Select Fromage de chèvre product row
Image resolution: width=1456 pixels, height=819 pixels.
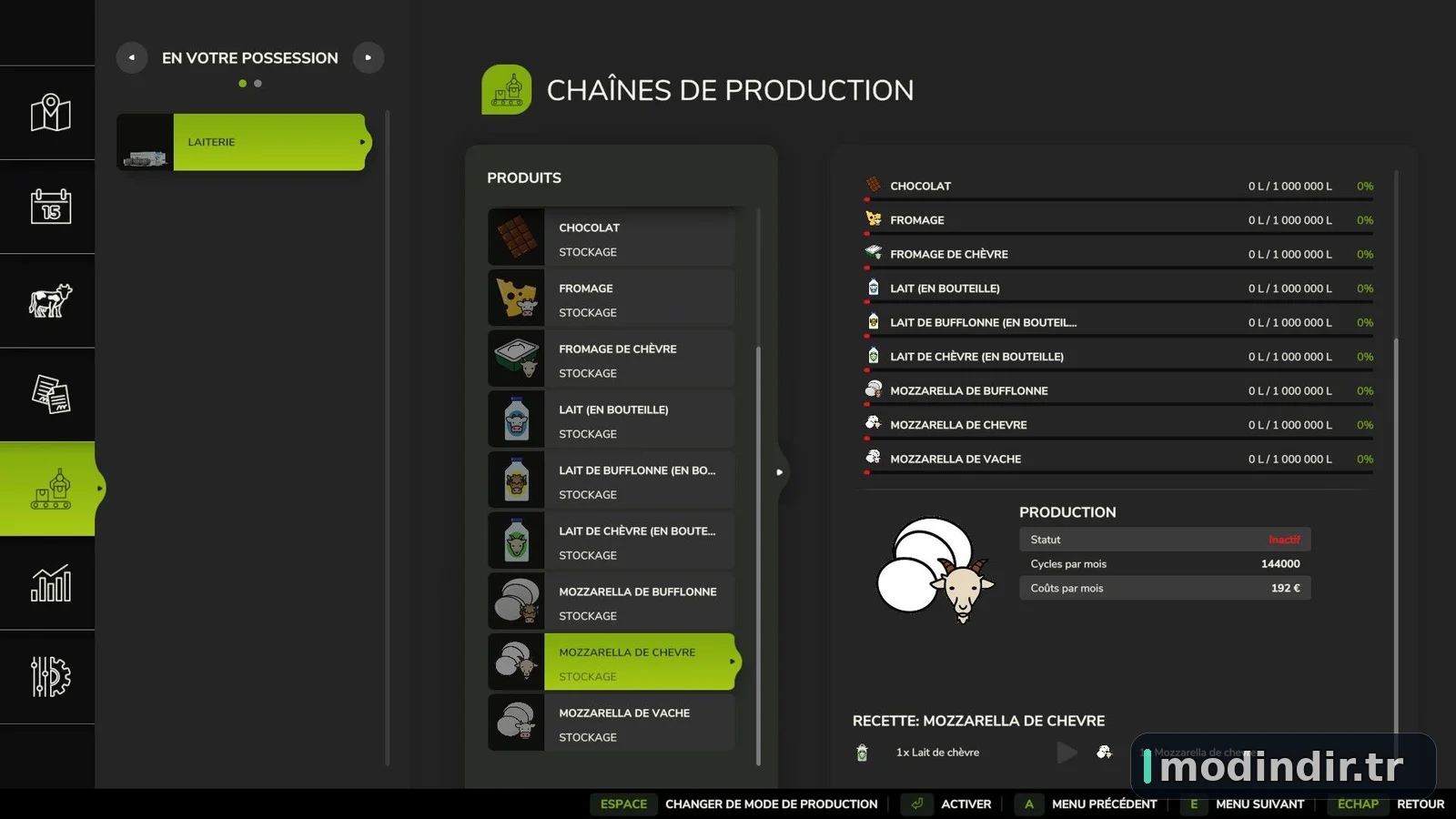[x=611, y=359]
